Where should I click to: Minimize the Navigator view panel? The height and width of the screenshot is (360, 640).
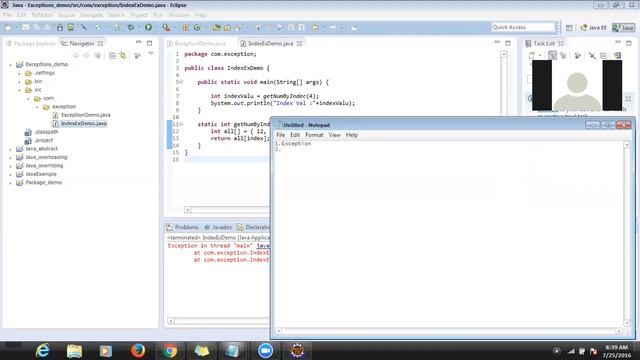coord(139,42)
